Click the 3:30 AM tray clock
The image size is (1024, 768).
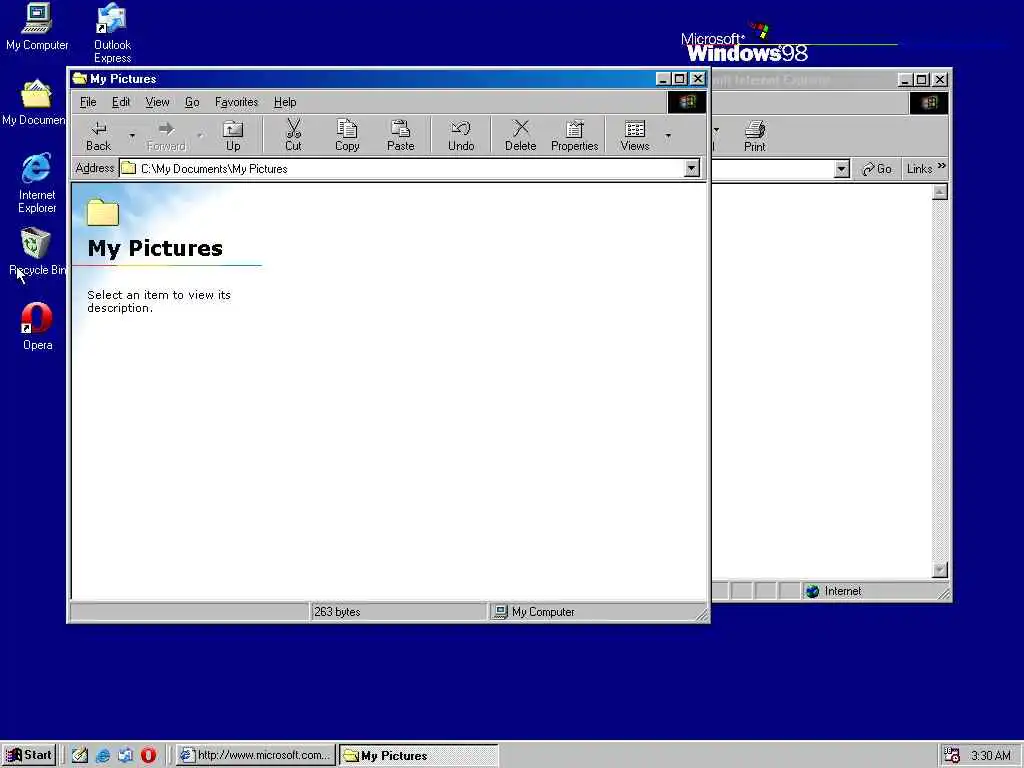[991, 756]
